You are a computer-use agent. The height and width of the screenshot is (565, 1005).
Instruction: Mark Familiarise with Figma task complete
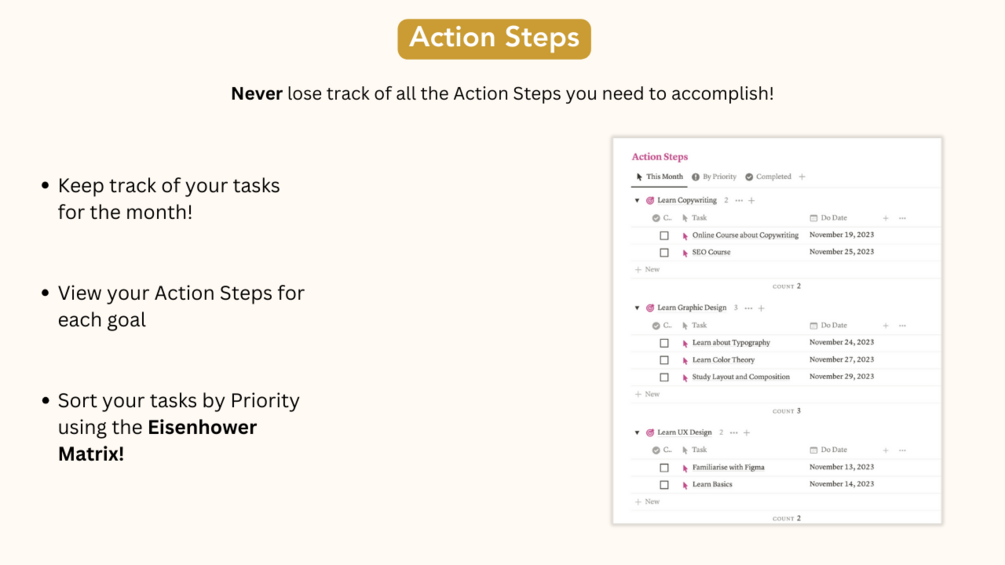(664, 468)
